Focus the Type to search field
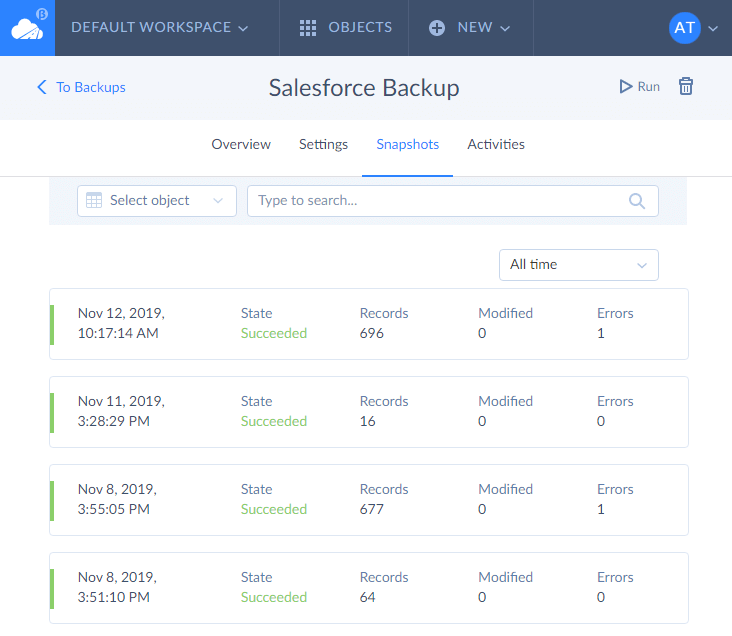732x636 pixels. click(453, 201)
